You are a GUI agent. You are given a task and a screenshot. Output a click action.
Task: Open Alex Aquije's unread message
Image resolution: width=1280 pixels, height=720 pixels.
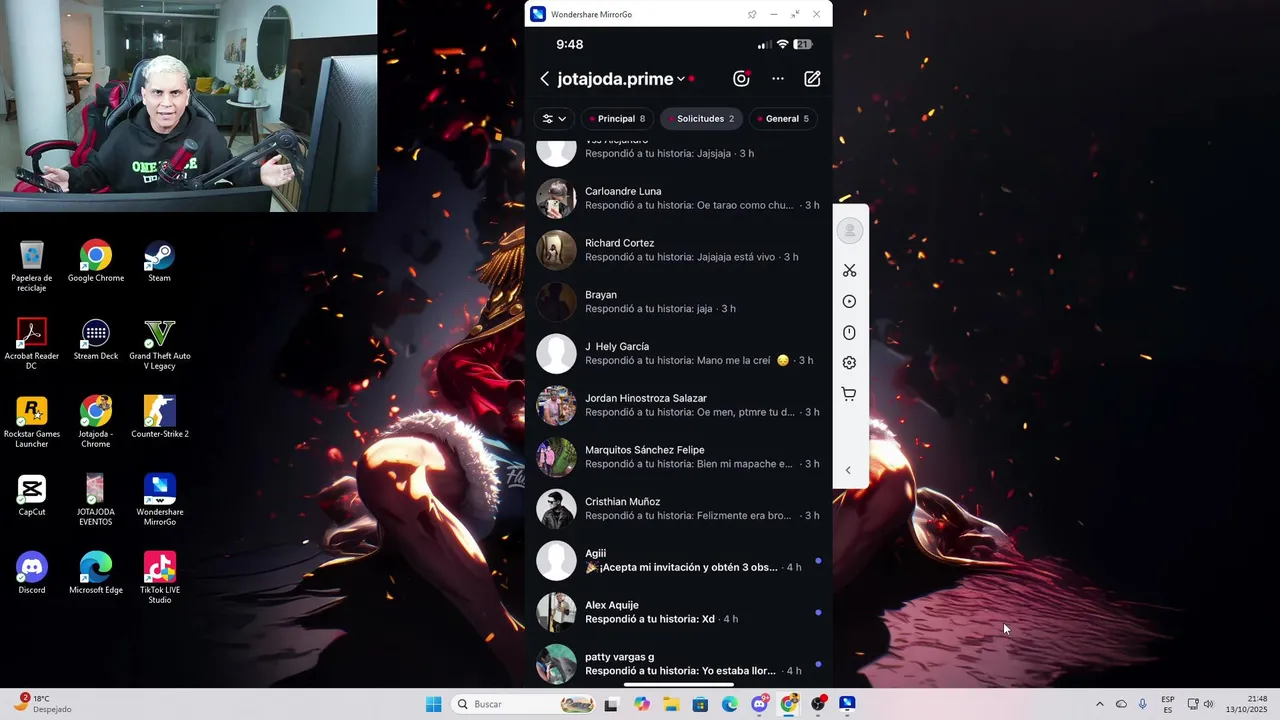pos(678,612)
